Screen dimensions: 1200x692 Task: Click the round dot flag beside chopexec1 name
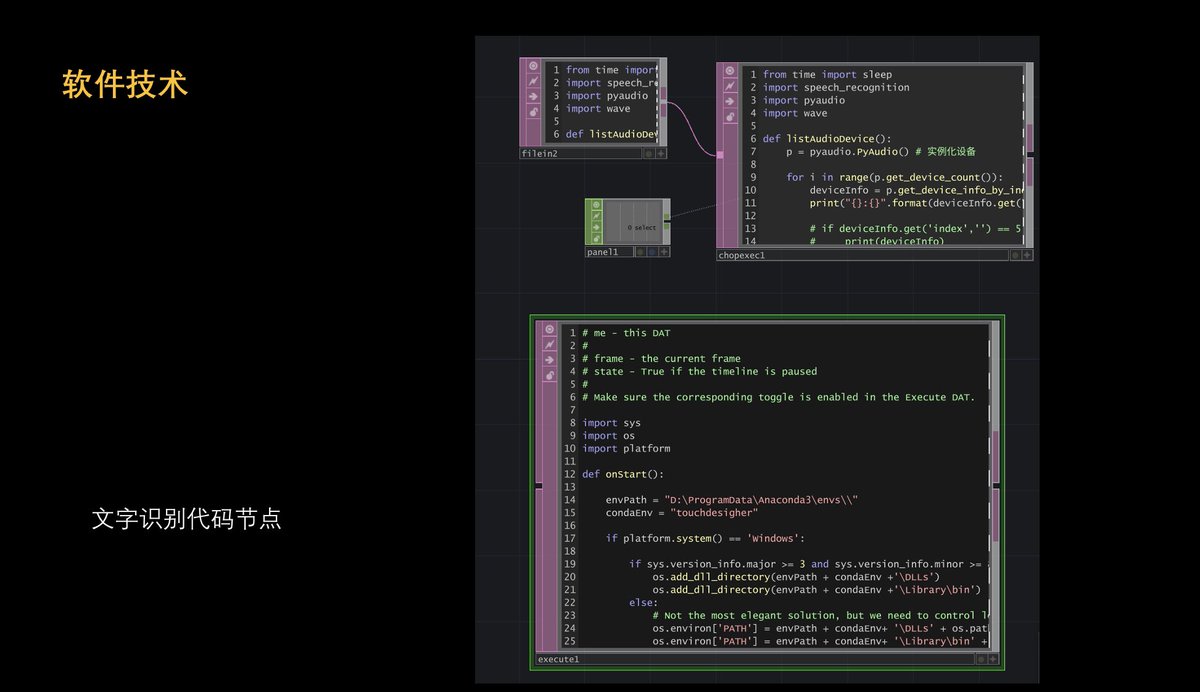(x=1015, y=255)
